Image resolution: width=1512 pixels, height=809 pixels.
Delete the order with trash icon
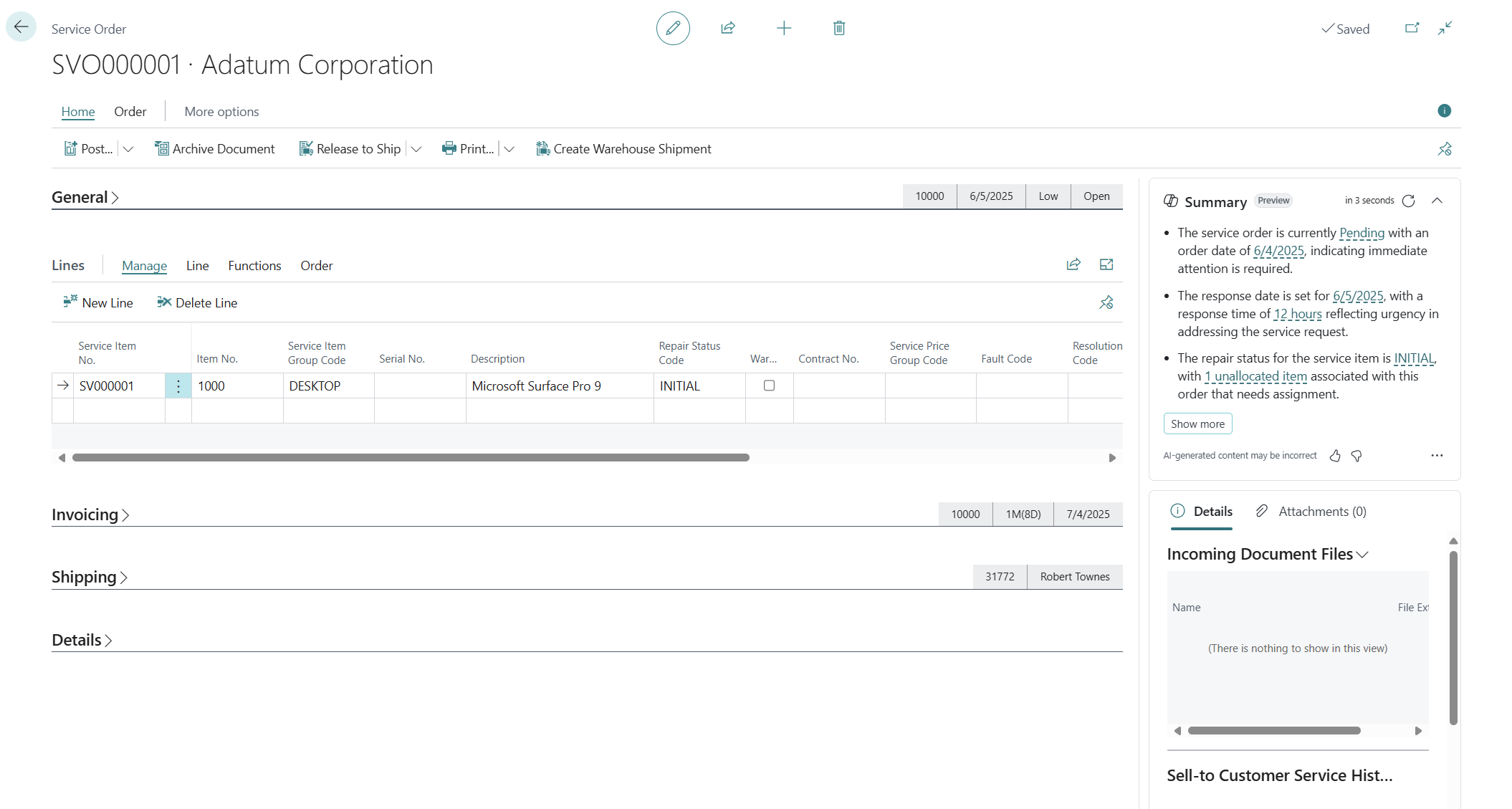pos(839,28)
